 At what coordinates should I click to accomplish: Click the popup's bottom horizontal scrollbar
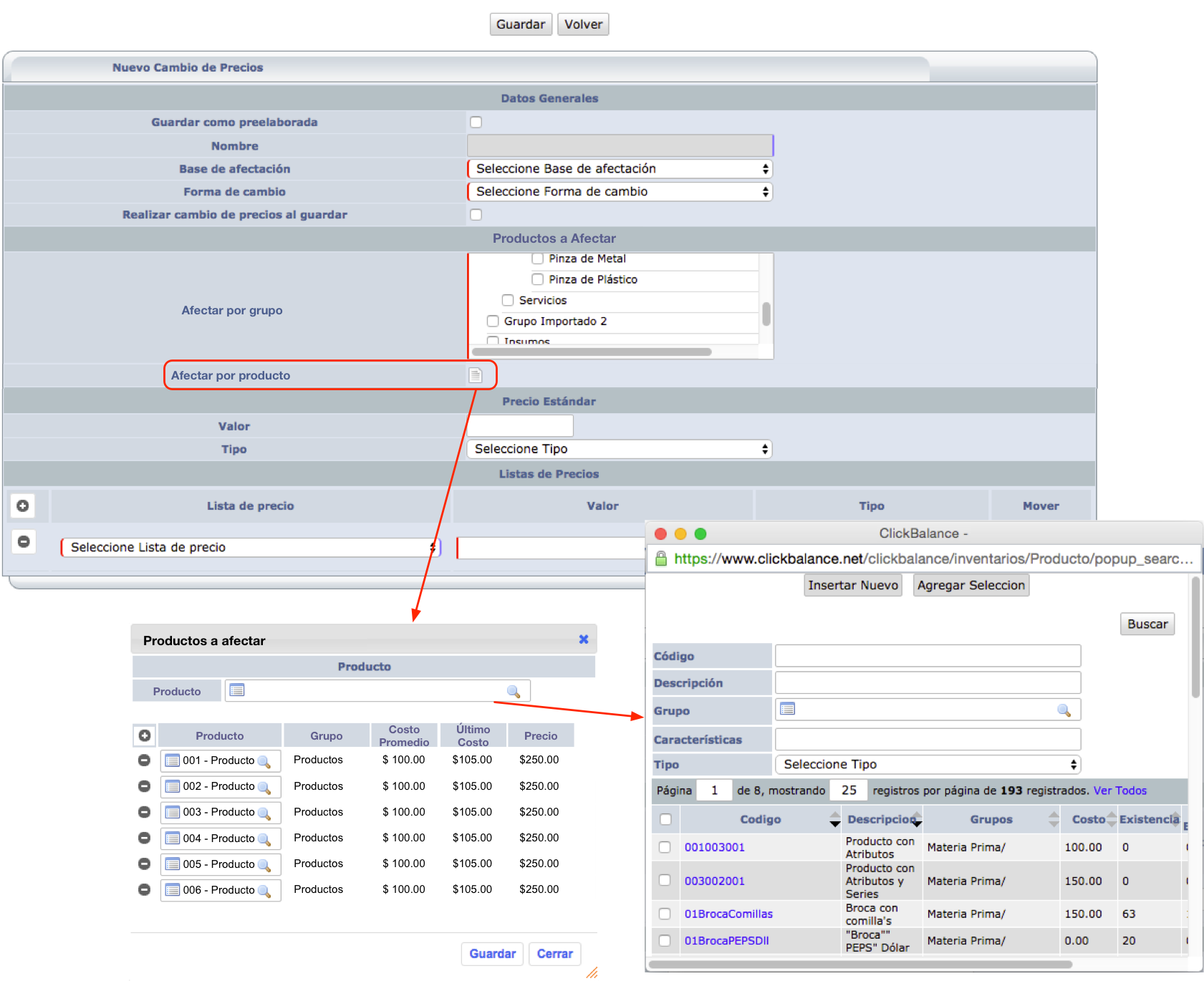point(860,964)
